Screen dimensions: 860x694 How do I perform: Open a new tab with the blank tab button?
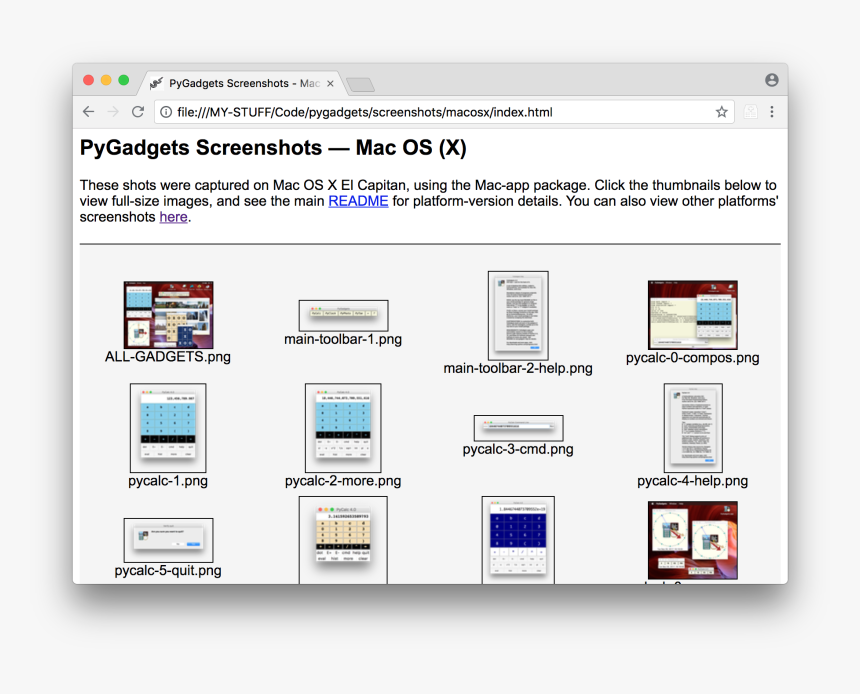pos(361,84)
